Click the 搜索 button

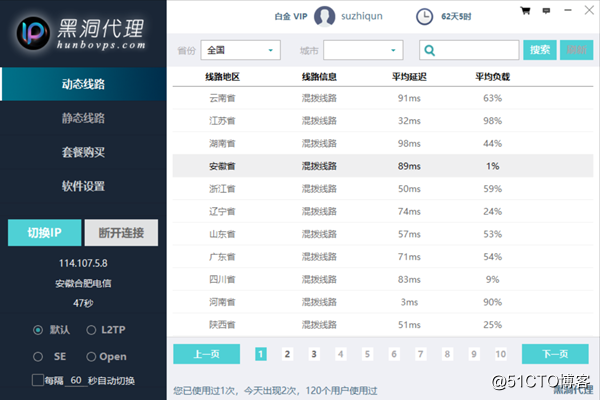(540, 50)
